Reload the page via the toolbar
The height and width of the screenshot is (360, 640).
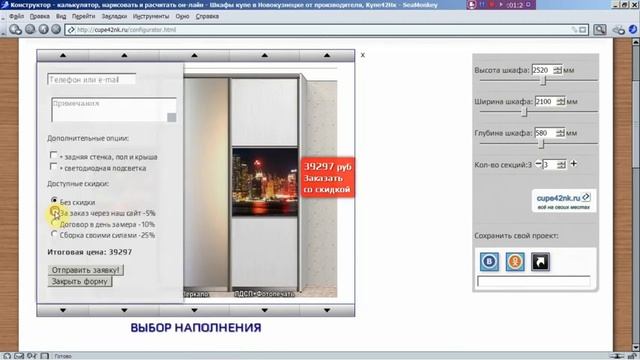pyautogui.click(x=43, y=29)
